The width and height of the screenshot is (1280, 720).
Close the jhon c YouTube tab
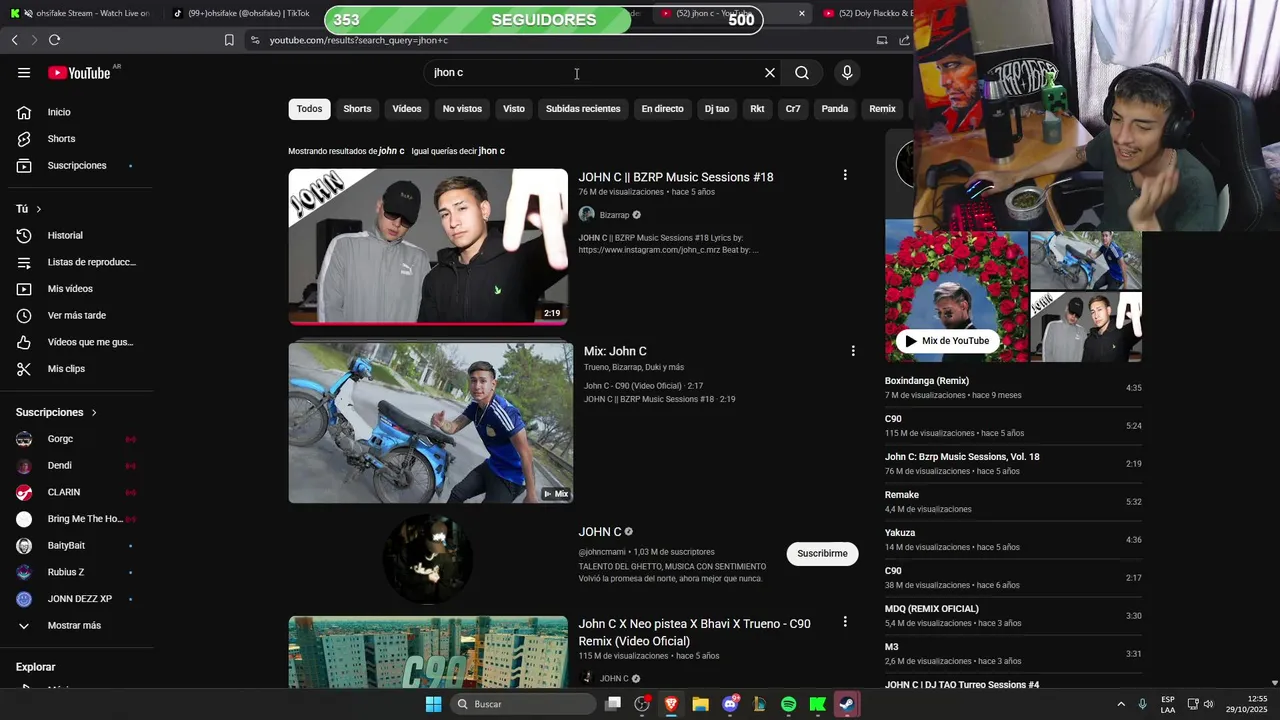click(801, 13)
